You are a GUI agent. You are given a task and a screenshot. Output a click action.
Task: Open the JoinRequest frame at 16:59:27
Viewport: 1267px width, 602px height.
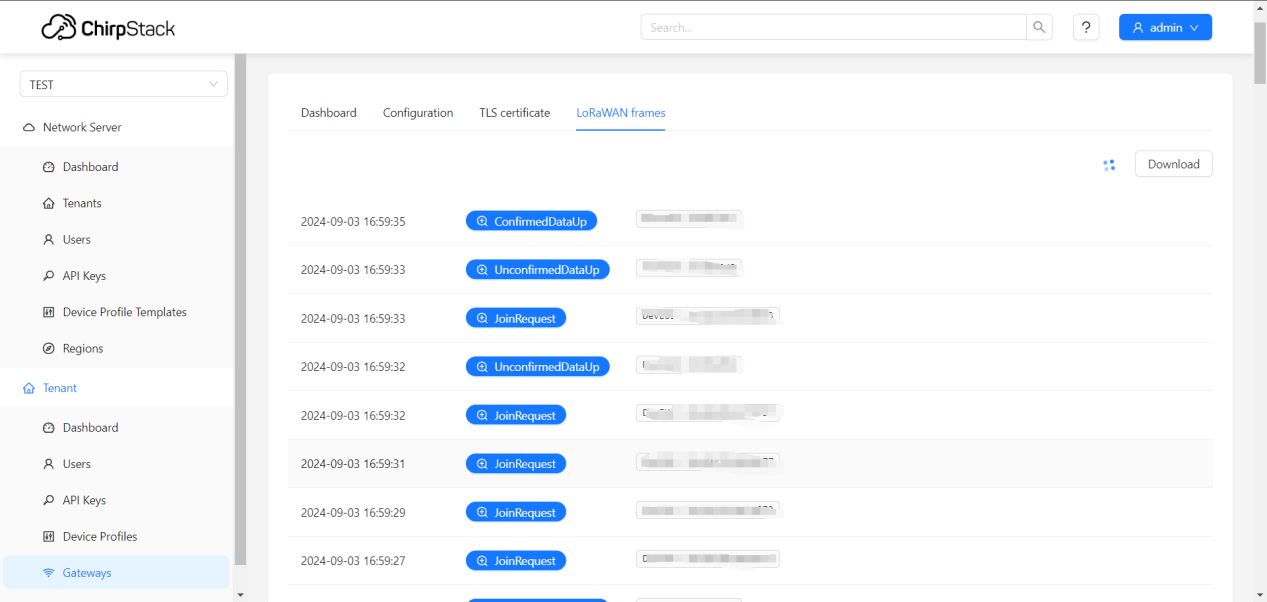(x=516, y=561)
